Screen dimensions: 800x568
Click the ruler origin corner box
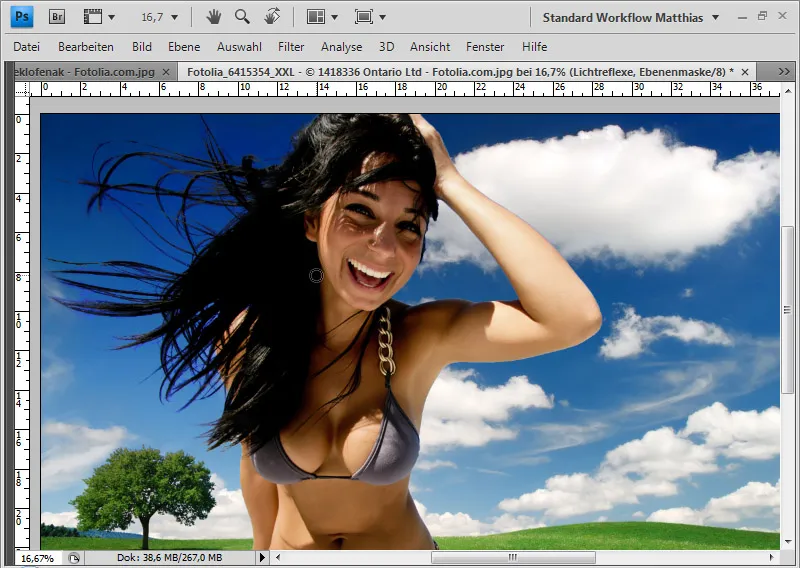[22, 89]
